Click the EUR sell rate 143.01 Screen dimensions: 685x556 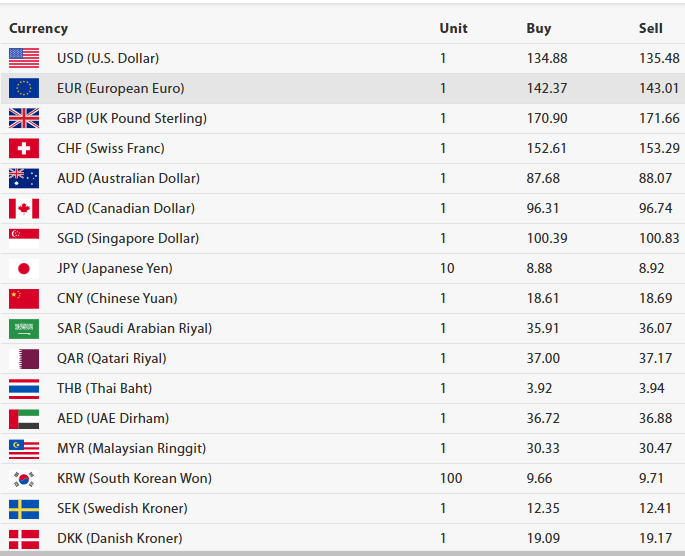[x=658, y=88]
